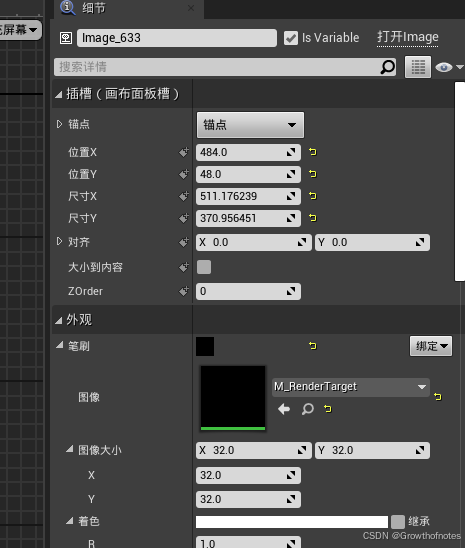This screenshot has width=465, height=548.
Task: Click anchor-relative icon for 大小到内容
Action: coord(184,267)
